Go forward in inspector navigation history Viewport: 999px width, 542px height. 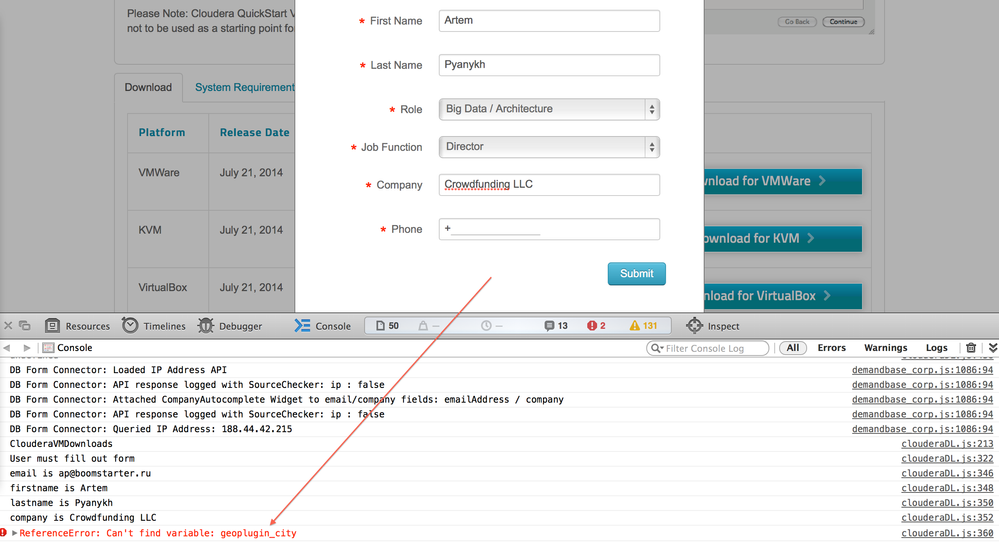[27, 348]
